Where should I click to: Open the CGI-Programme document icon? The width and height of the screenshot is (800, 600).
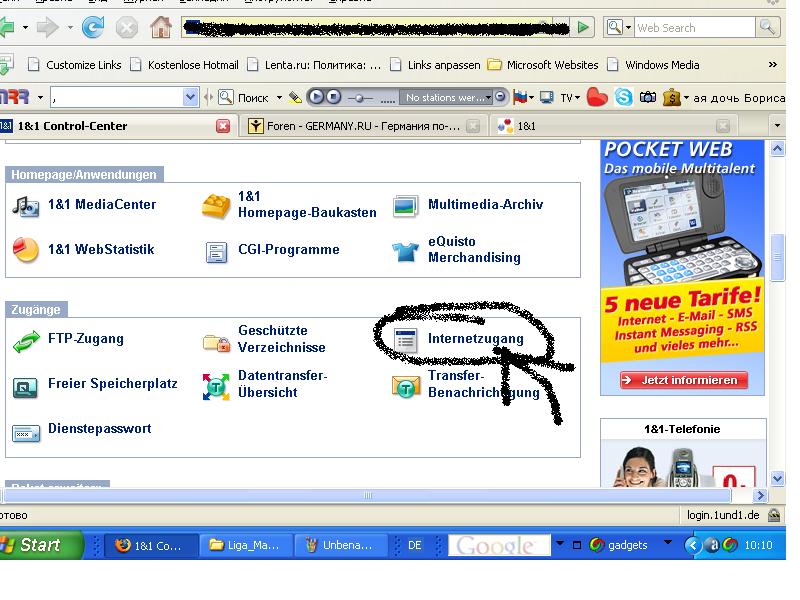pos(216,252)
